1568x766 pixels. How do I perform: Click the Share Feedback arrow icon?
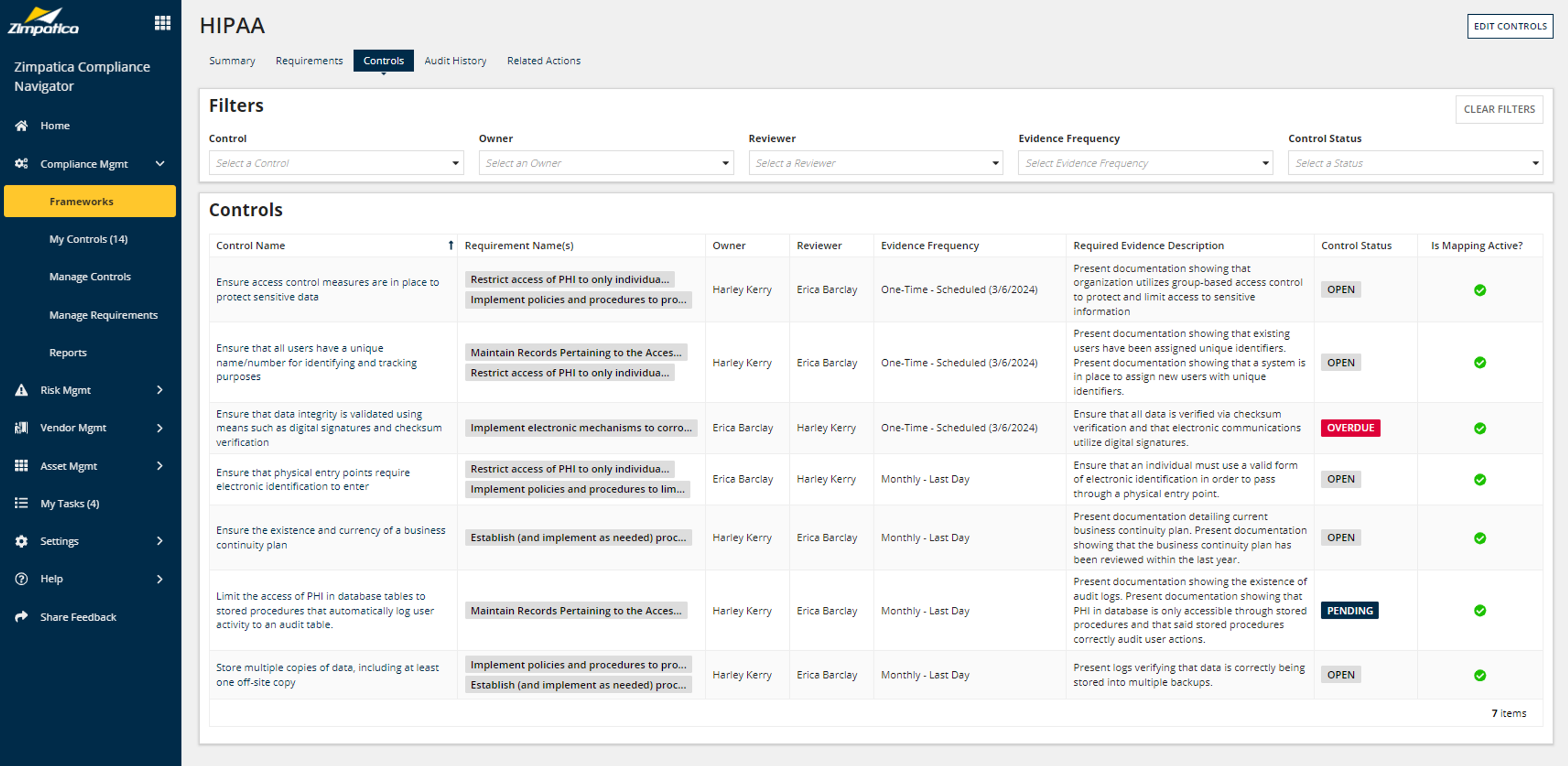coord(21,616)
